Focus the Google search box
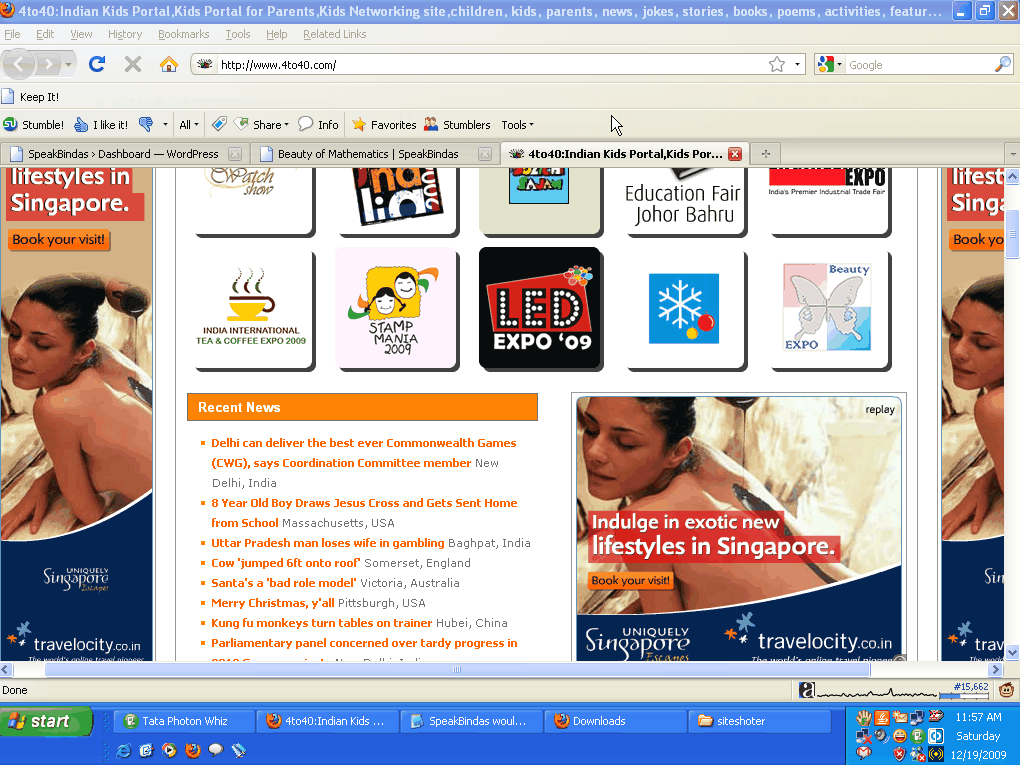Screen dimensions: 1020x765 point(920,64)
